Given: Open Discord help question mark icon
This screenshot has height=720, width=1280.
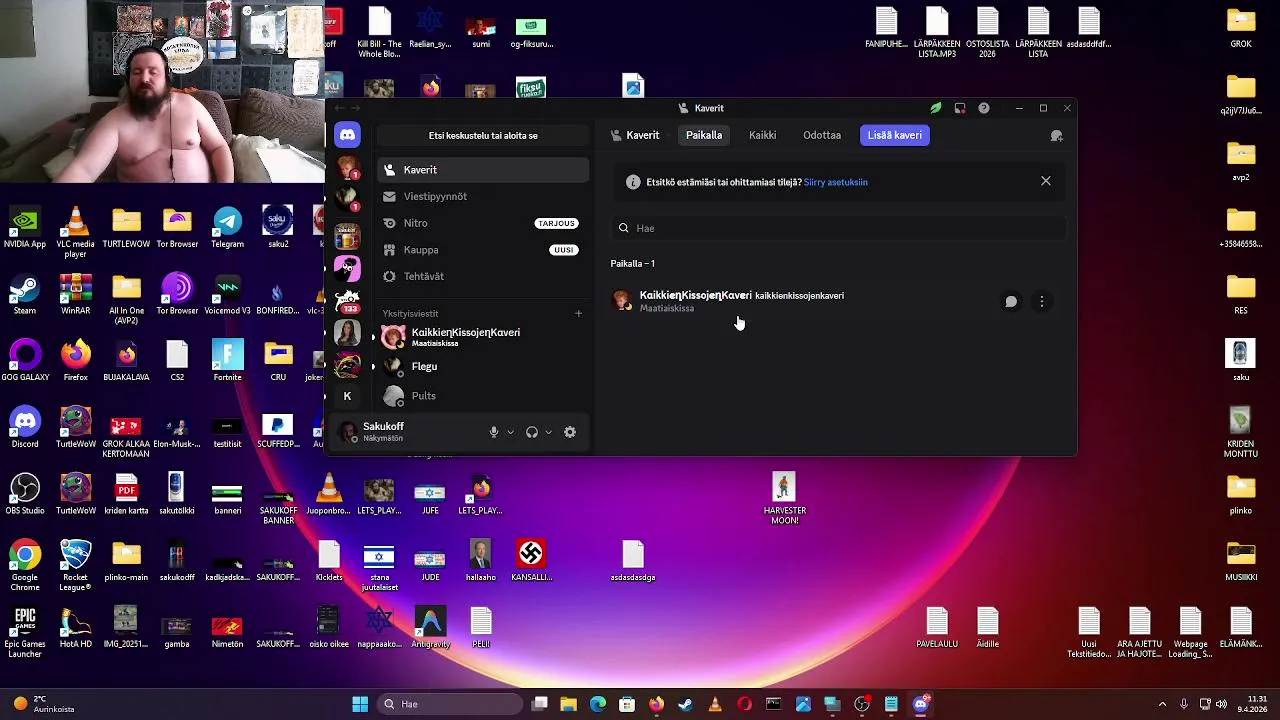Looking at the screenshot, I should (x=984, y=108).
